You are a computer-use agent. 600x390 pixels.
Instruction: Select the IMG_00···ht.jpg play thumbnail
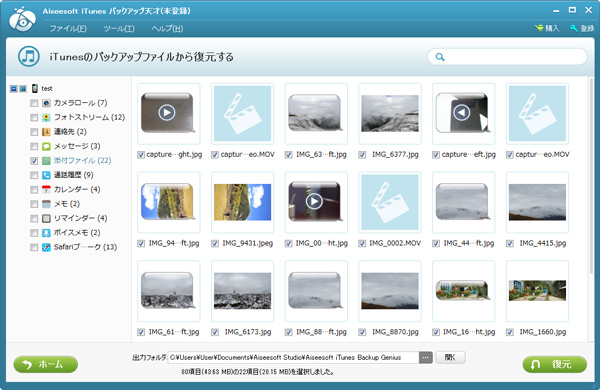click(x=316, y=202)
